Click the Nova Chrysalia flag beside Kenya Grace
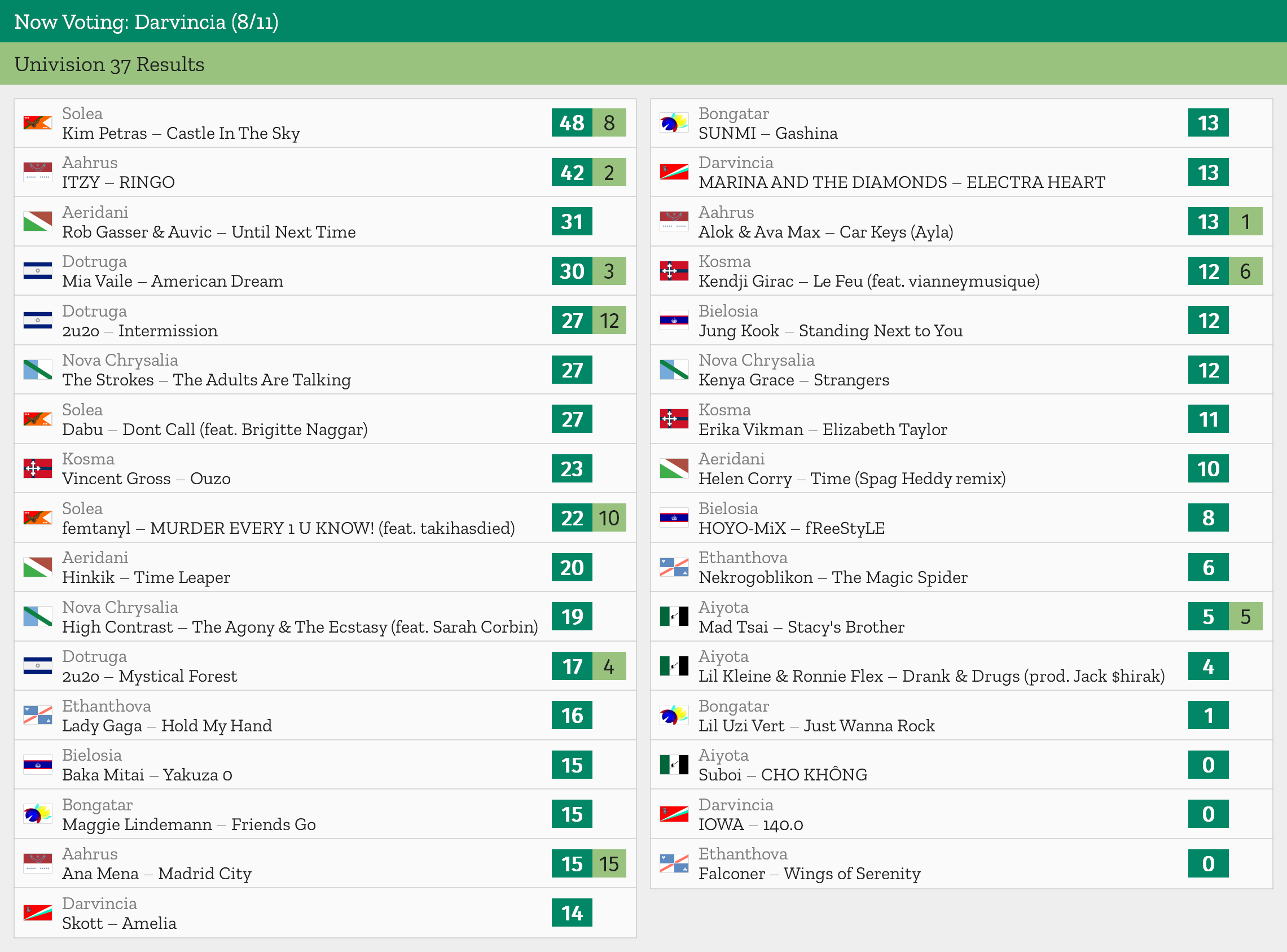1287x952 pixels. (674, 370)
